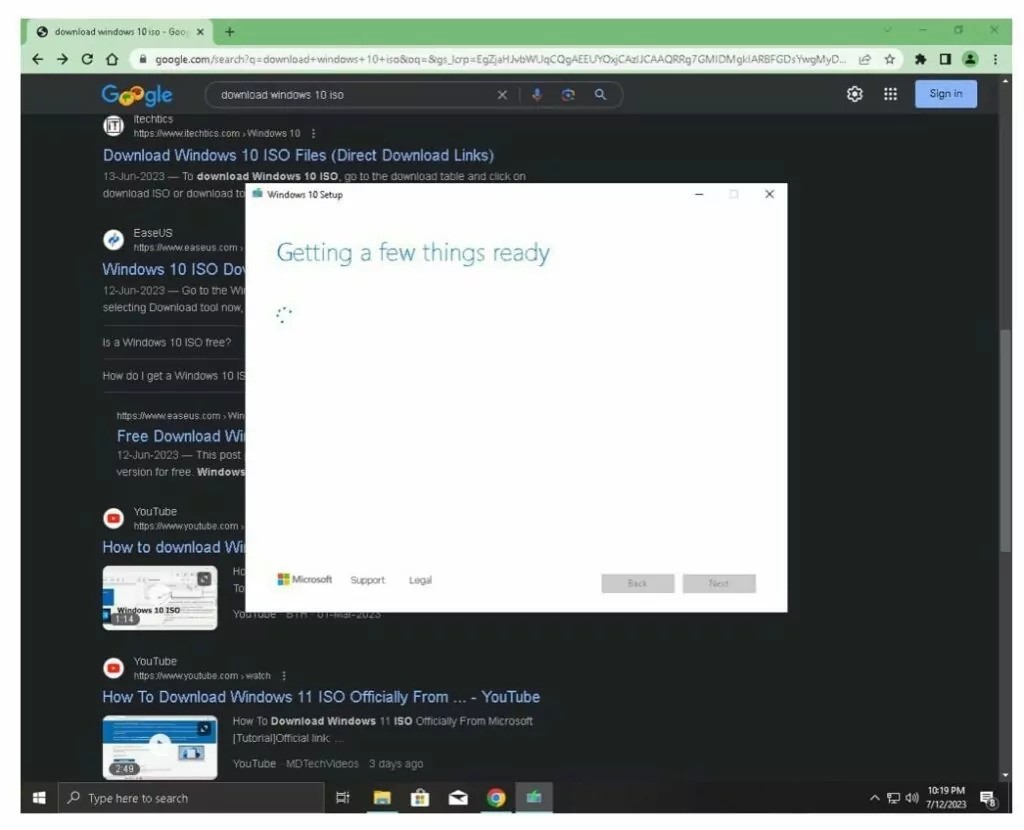This screenshot has width=1024, height=830.
Task: Open volume control tray icon
Action: coord(912,798)
